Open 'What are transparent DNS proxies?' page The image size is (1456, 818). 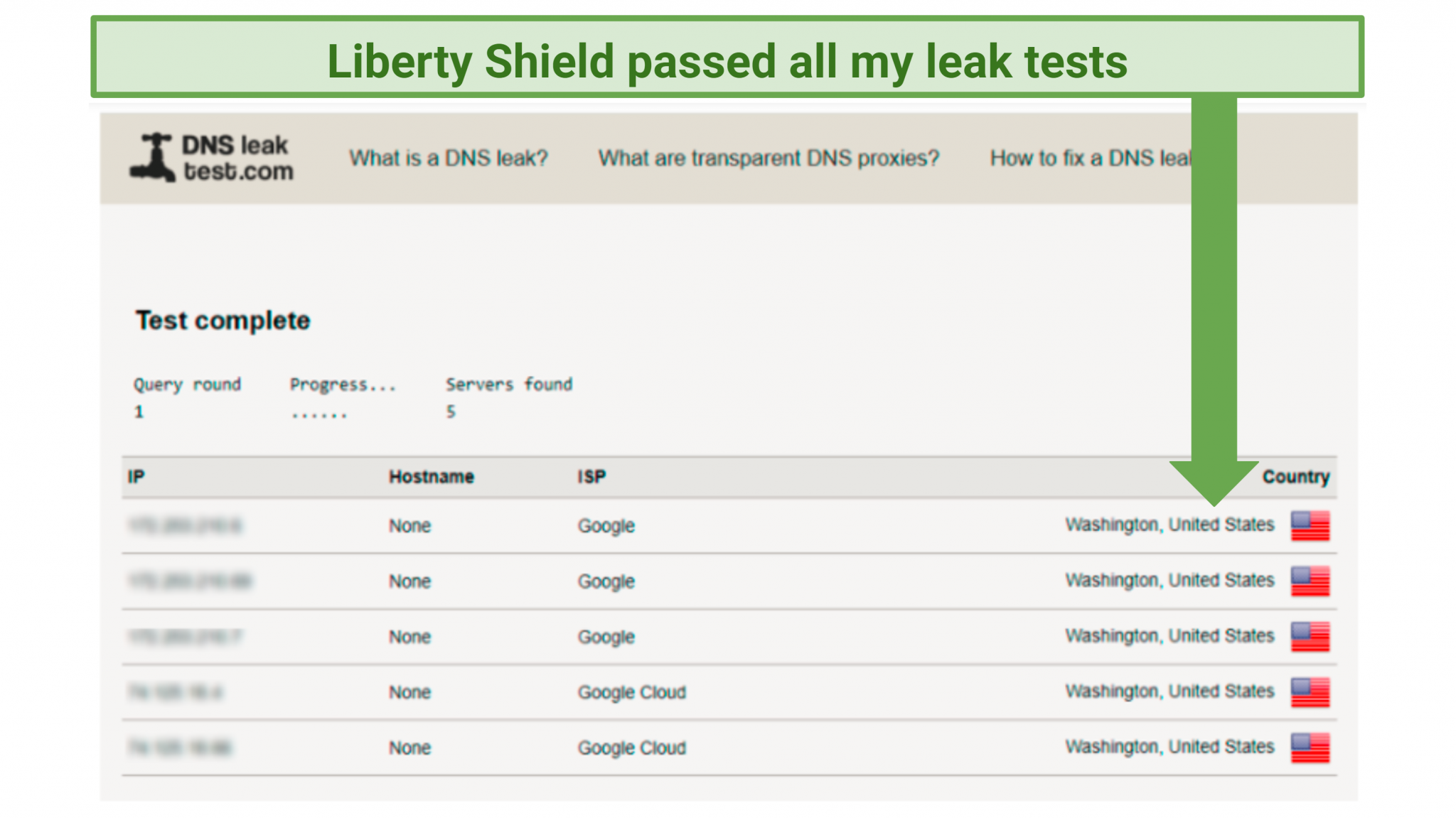769,158
